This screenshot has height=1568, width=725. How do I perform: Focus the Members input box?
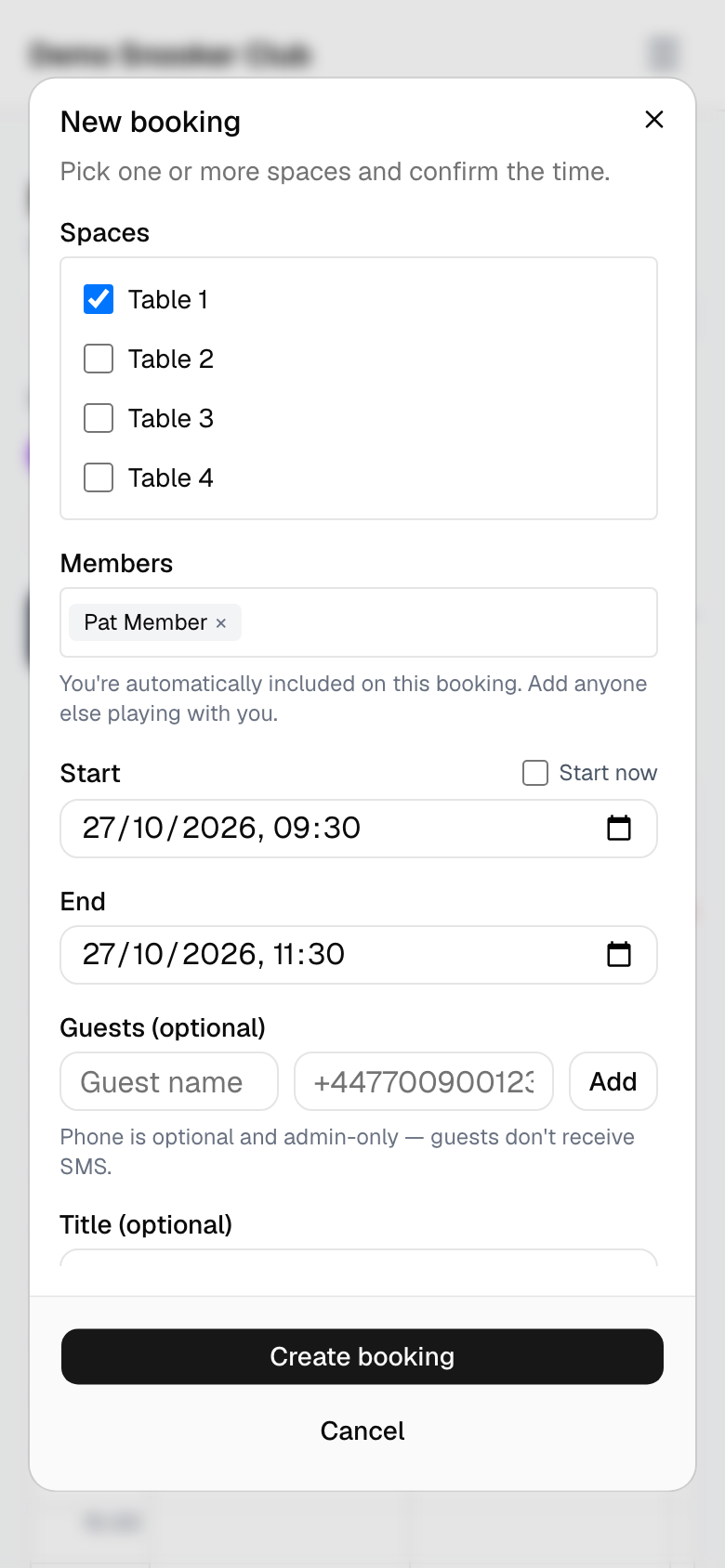coord(359,622)
